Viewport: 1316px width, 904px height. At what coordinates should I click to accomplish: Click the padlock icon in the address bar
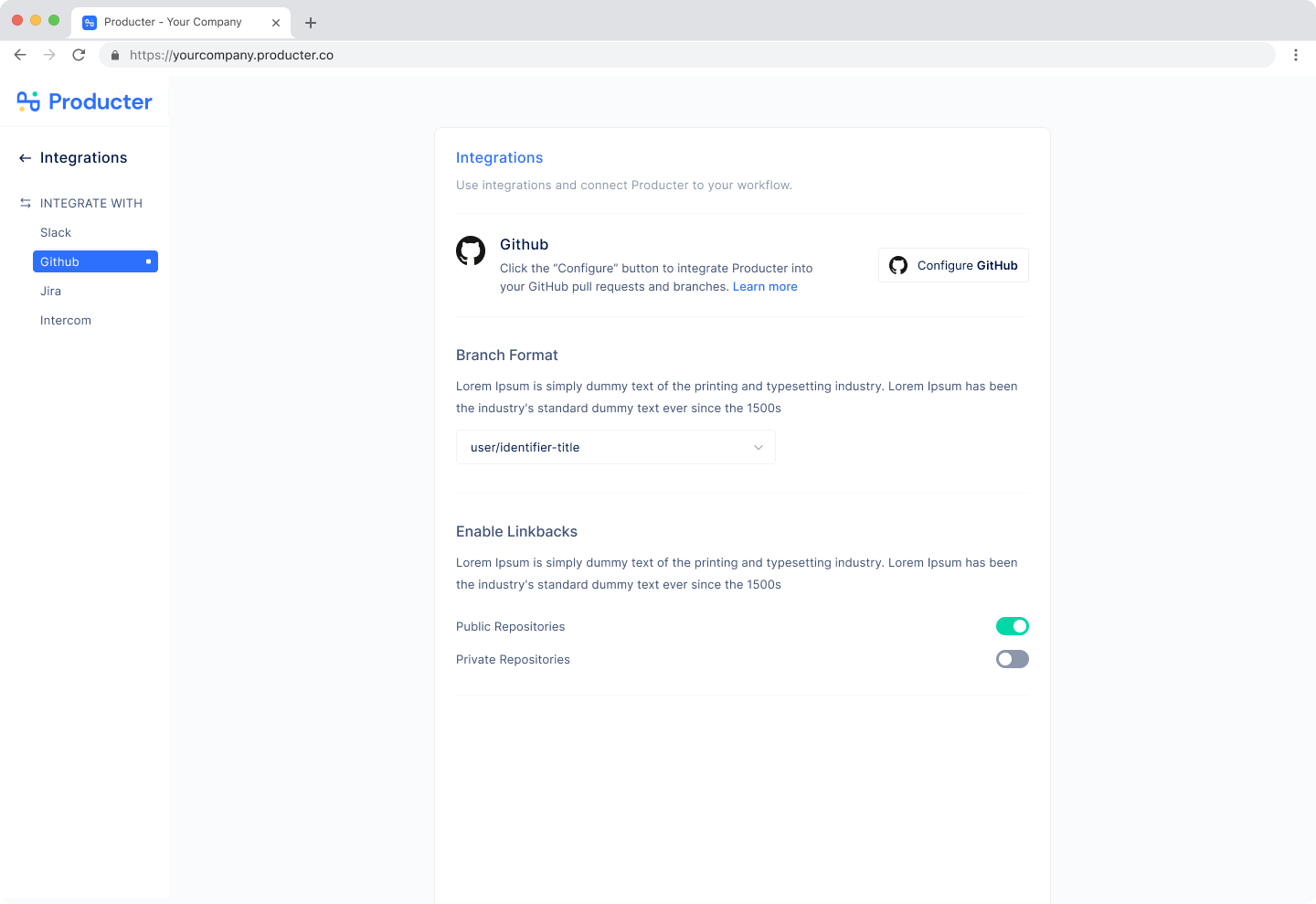click(x=115, y=55)
